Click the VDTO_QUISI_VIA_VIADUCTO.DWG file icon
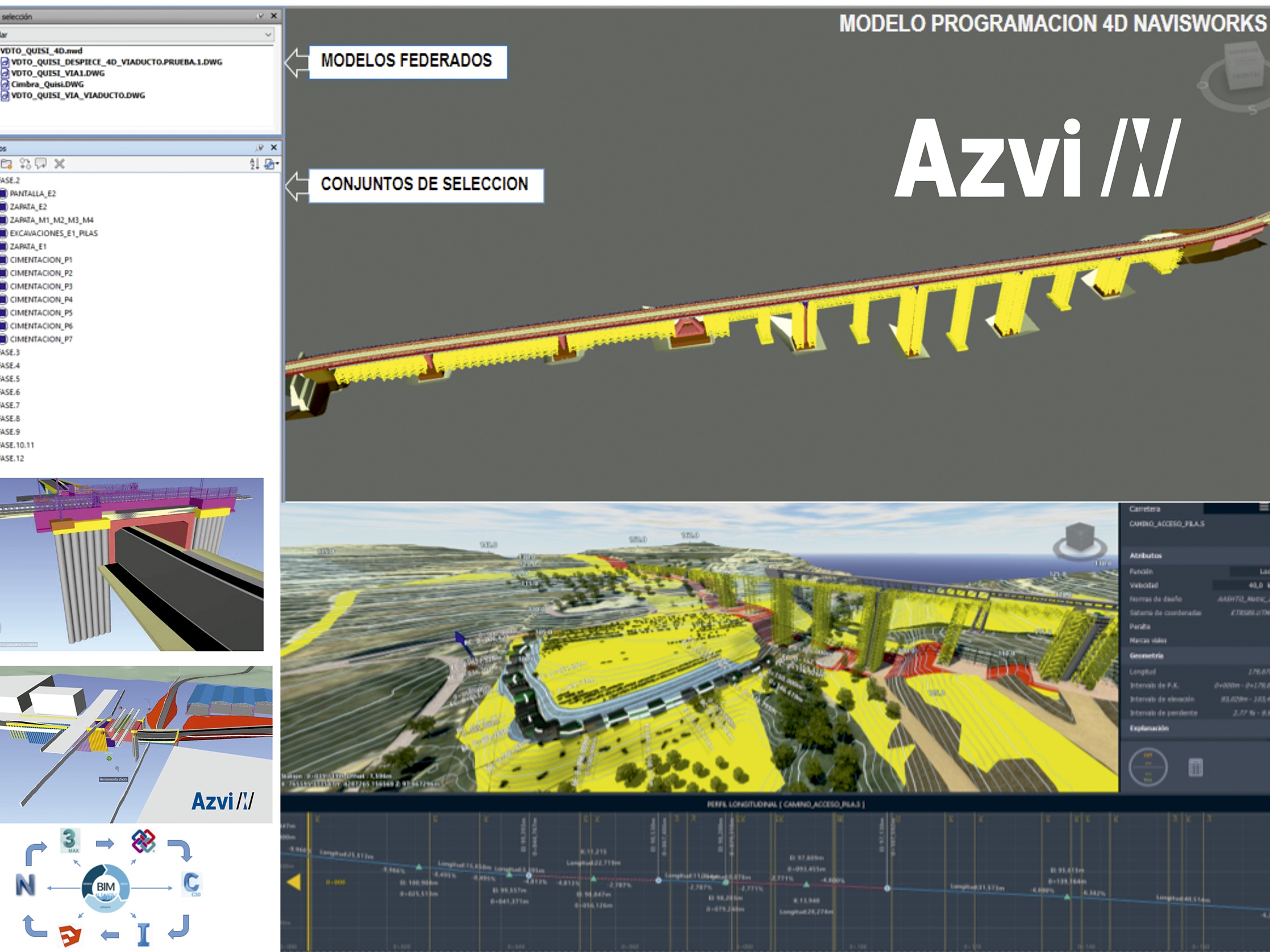1270x952 pixels. click(x=5, y=95)
